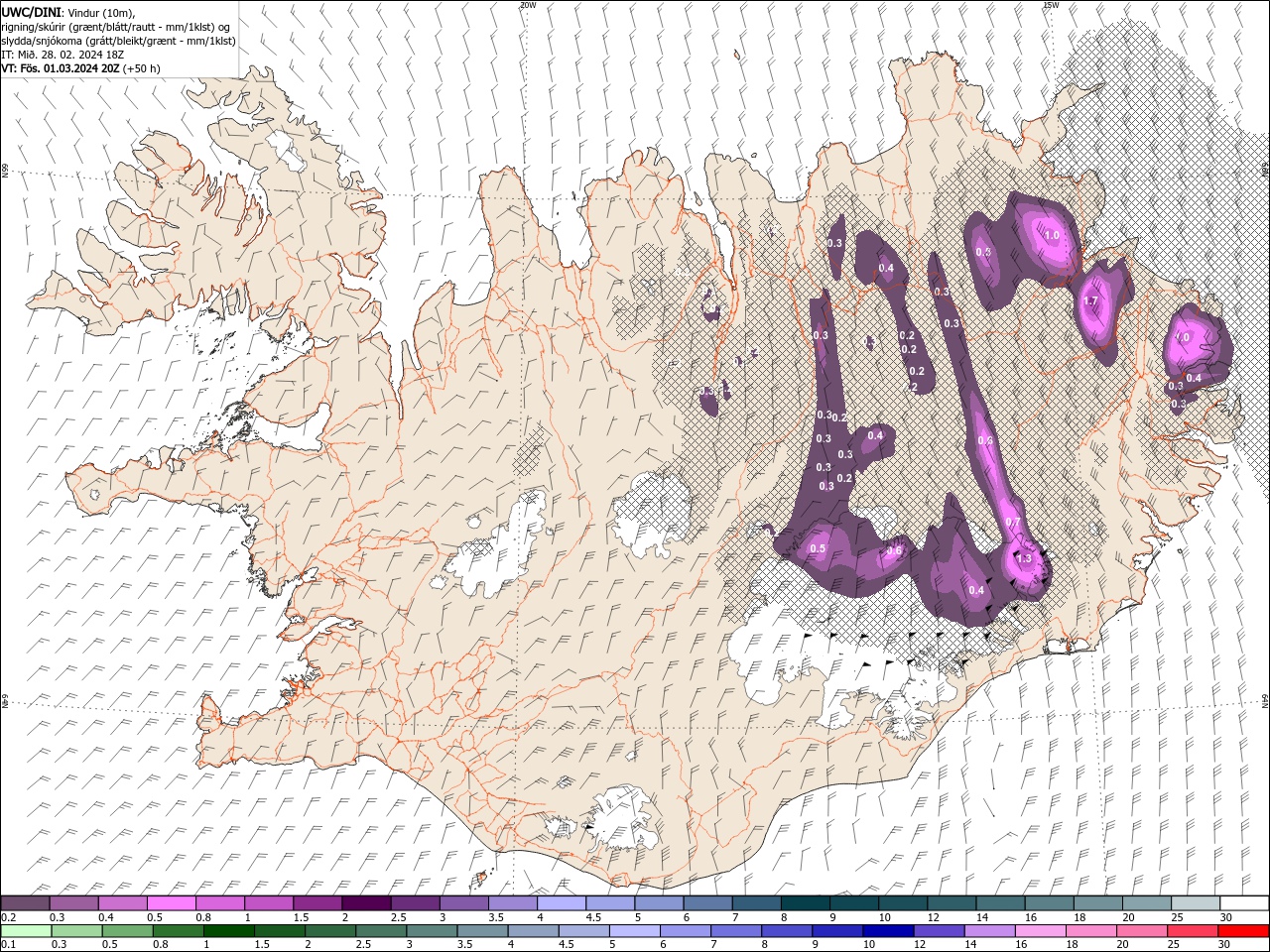Click the light gray 25 swatch in upper legend row

coord(1196,903)
